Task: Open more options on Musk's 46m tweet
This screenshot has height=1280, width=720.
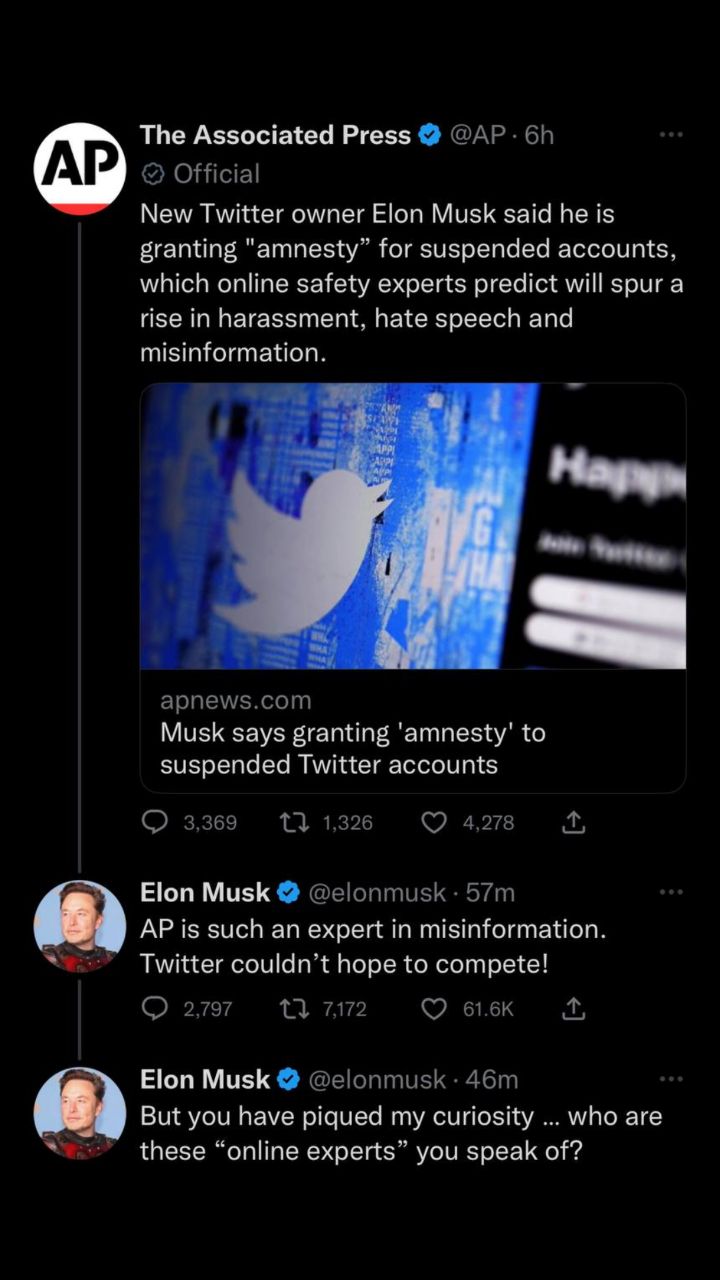Action: click(671, 1079)
